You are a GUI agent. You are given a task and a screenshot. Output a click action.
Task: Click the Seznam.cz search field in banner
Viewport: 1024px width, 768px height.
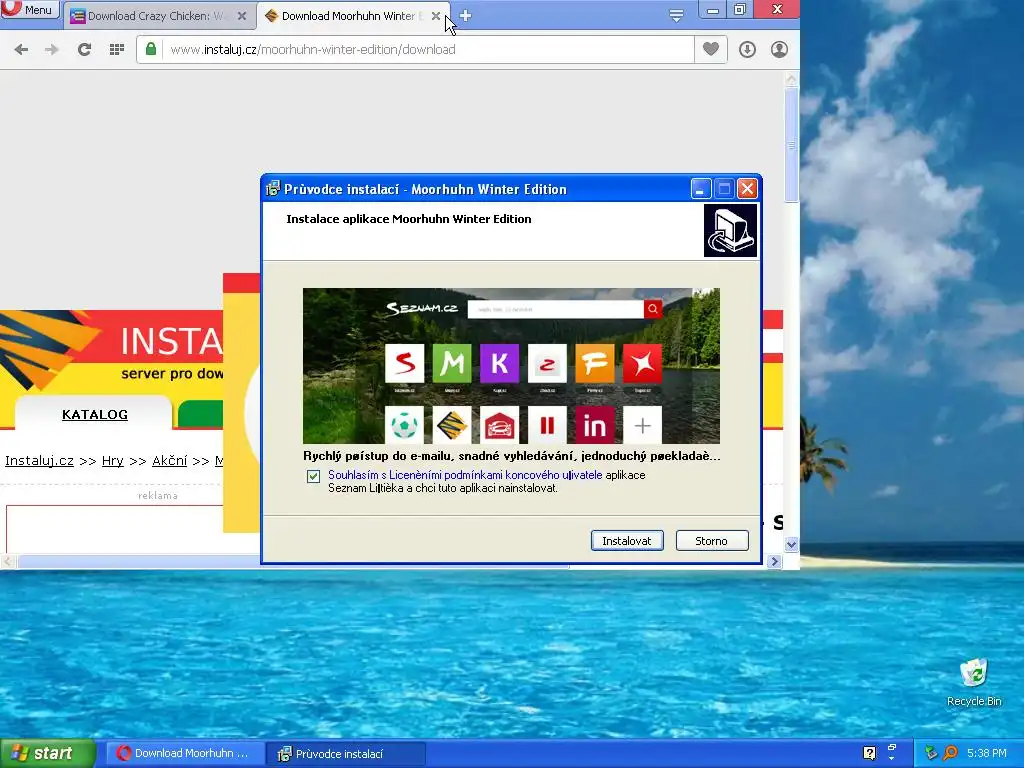556,309
